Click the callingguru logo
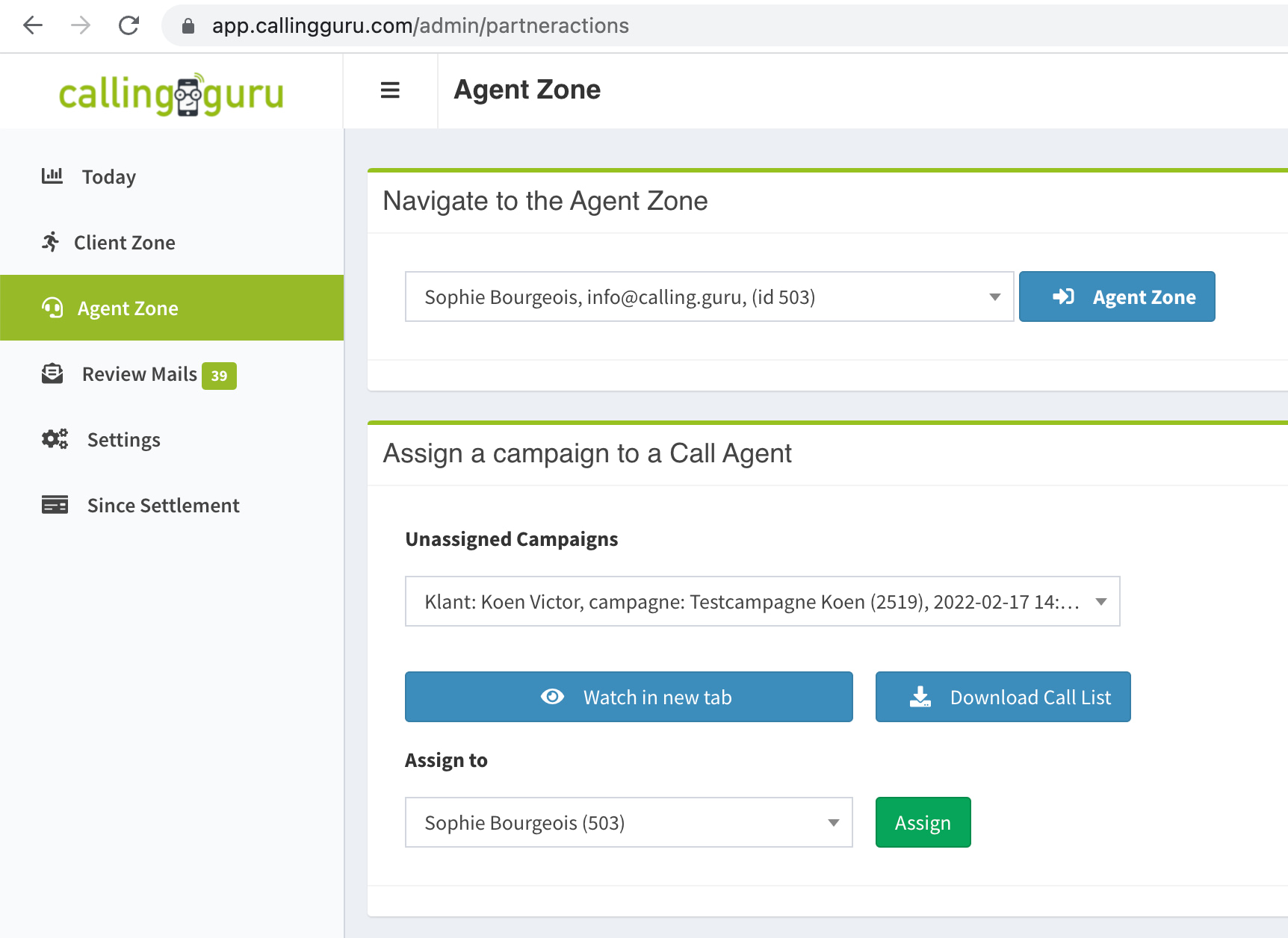Viewport: 1288px width, 938px height. point(171,94)
